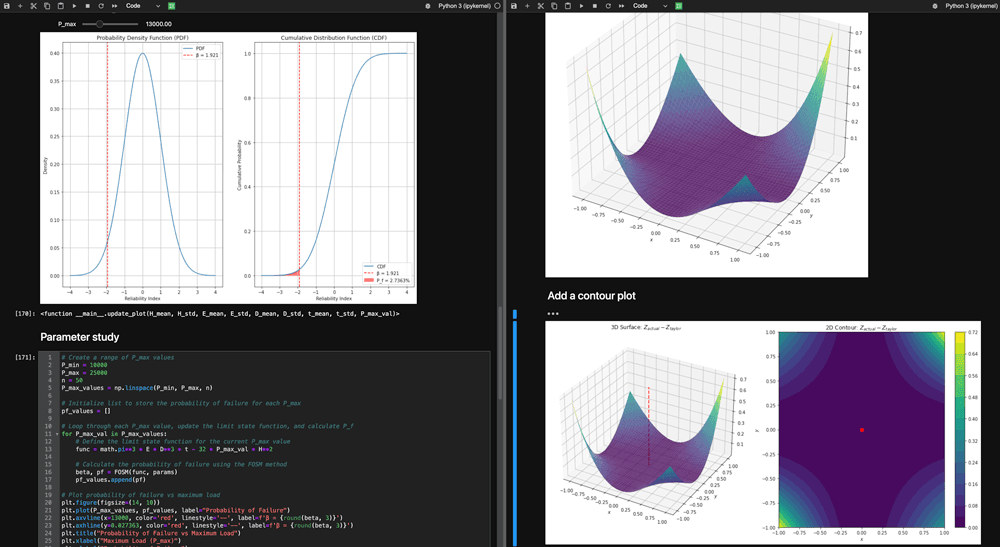Screen dimensions: 1000x547
Task: Switch kernel via Python 3 (ipykernel) on right
Action: [x=970, y=6]
